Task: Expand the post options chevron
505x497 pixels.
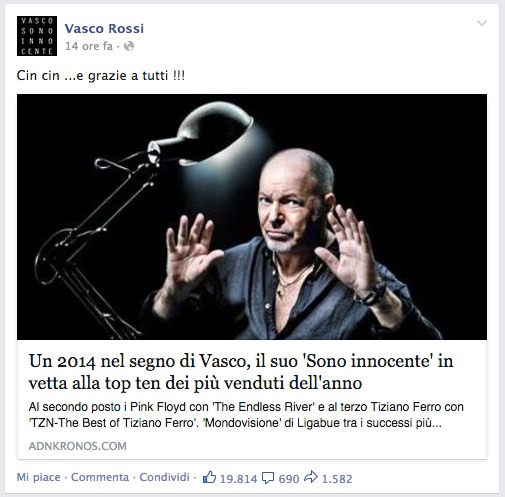Action: [482, 23]
